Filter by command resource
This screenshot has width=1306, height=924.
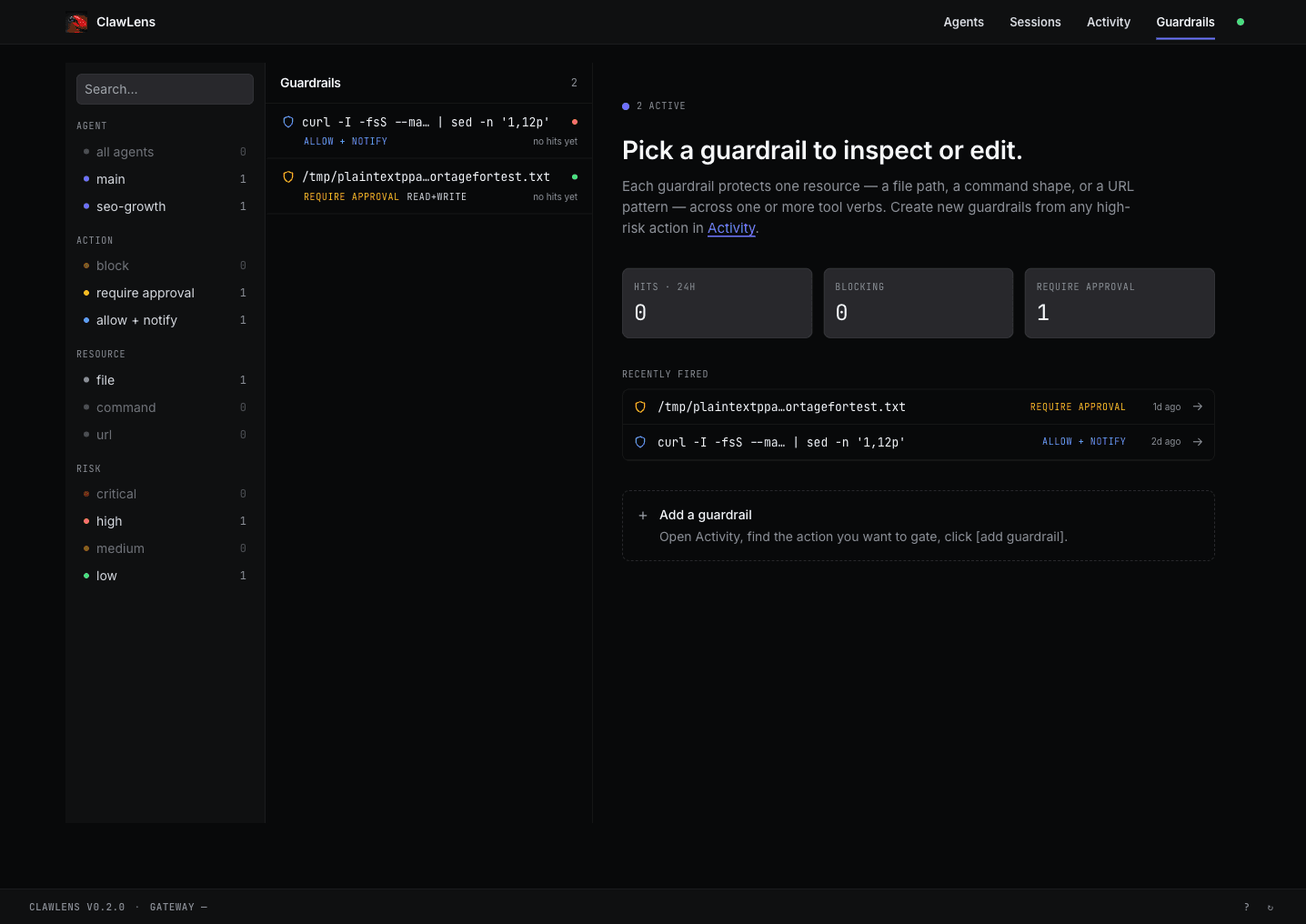click(x=165, y=407)
